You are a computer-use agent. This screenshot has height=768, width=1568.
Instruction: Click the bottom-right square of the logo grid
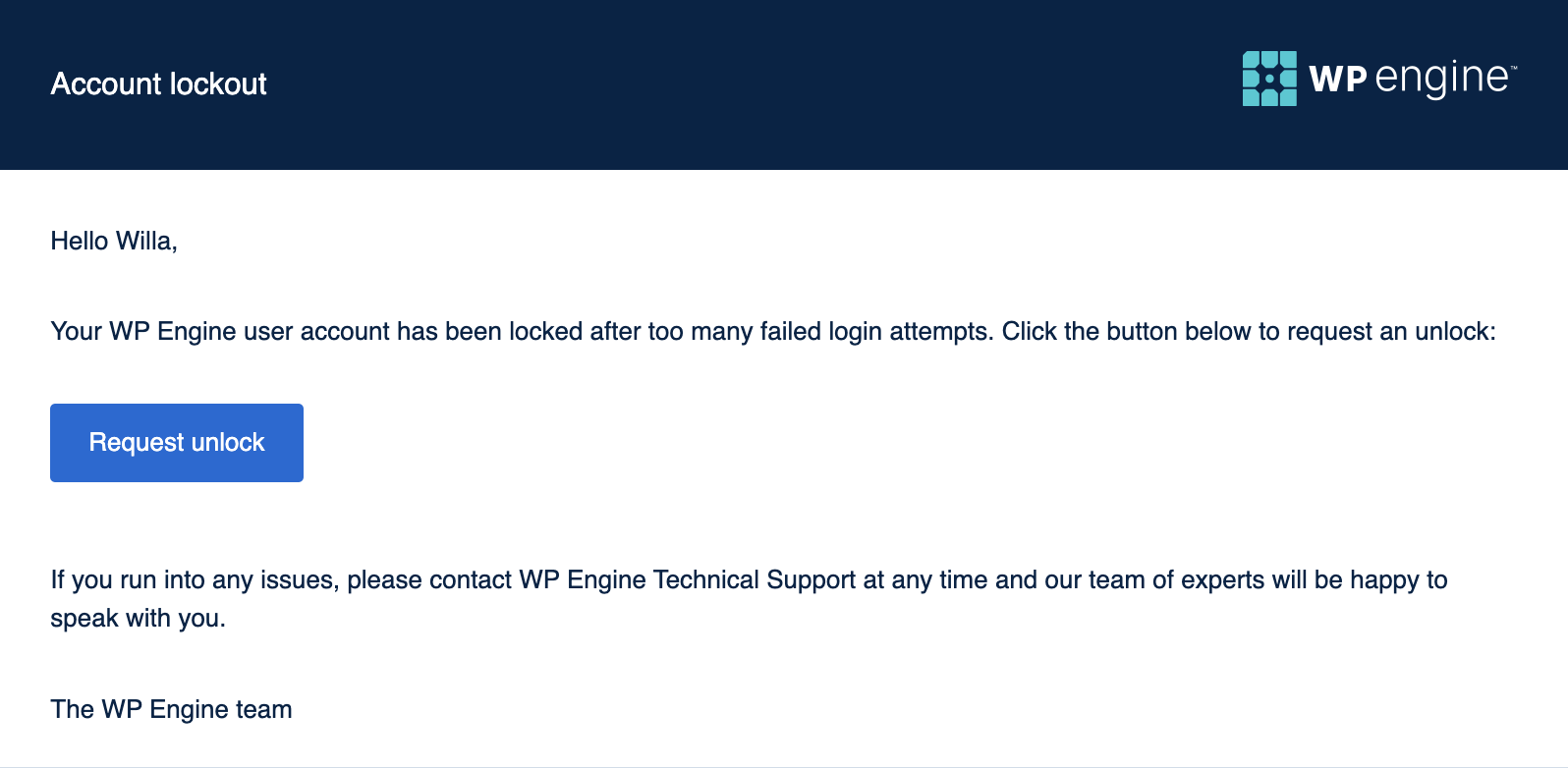1287,99
